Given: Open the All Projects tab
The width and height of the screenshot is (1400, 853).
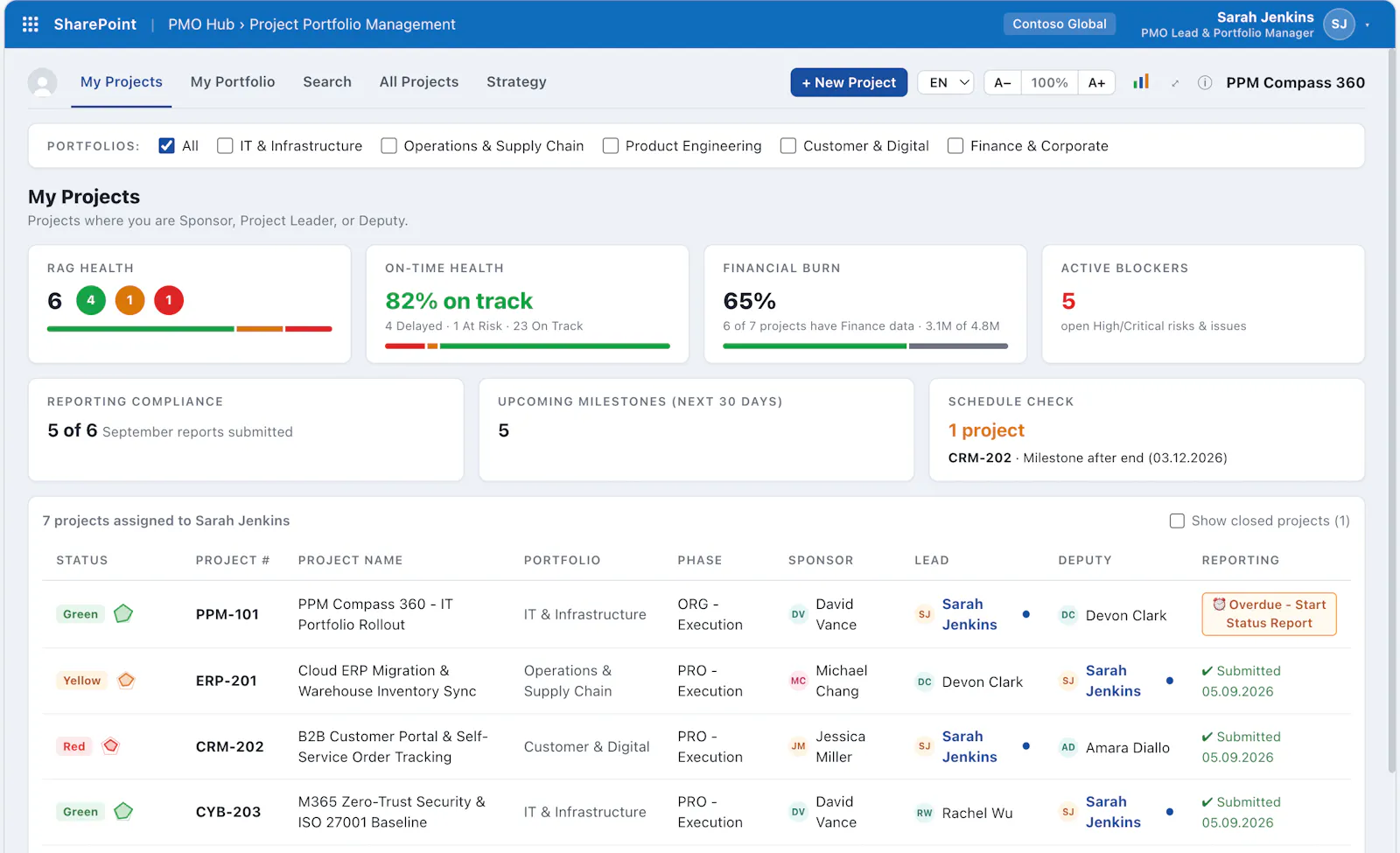Looking at the screenshot, I should 419,81.
